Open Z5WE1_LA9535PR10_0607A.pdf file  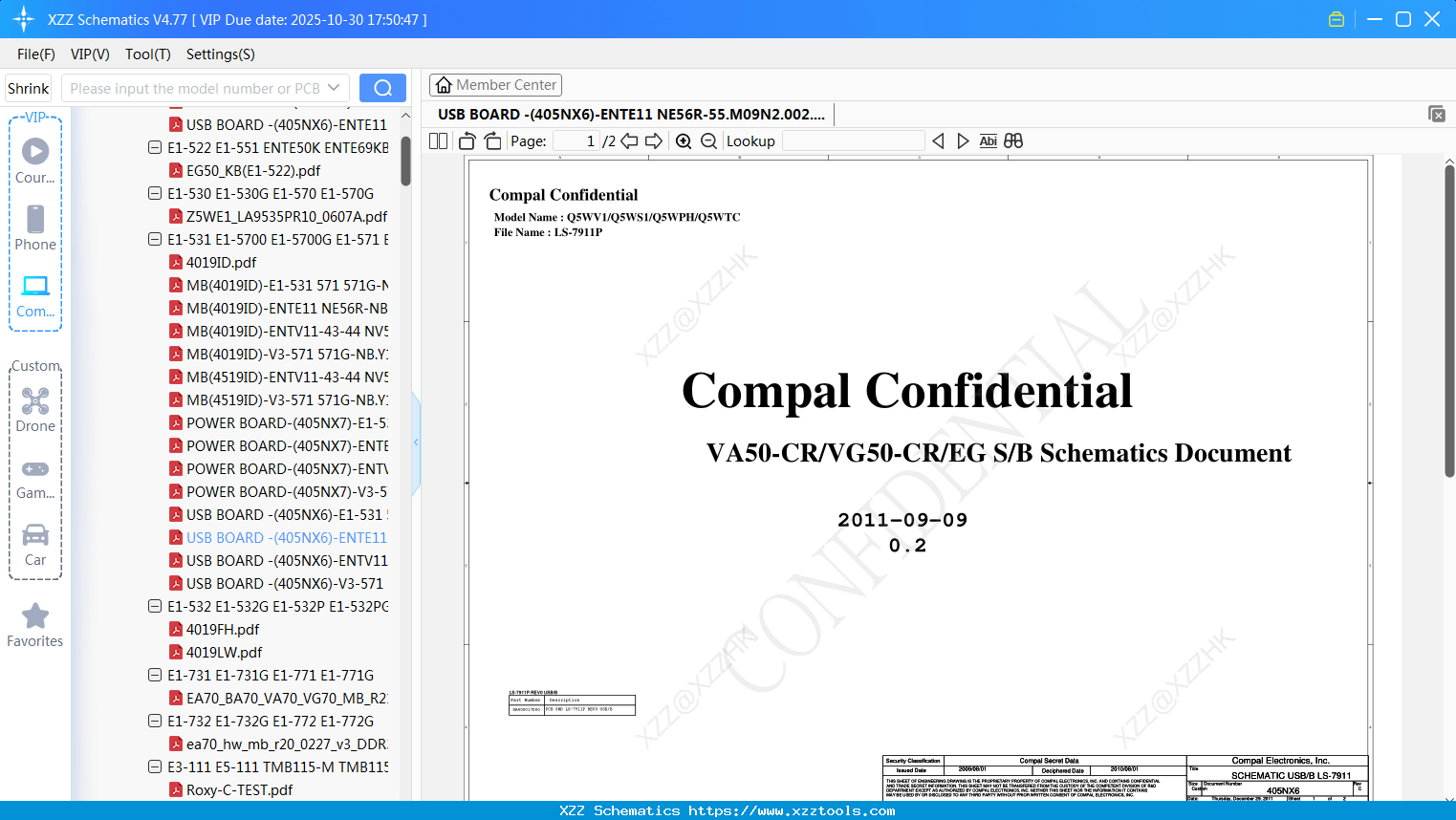pyautogui.click(x=287, y=216)
